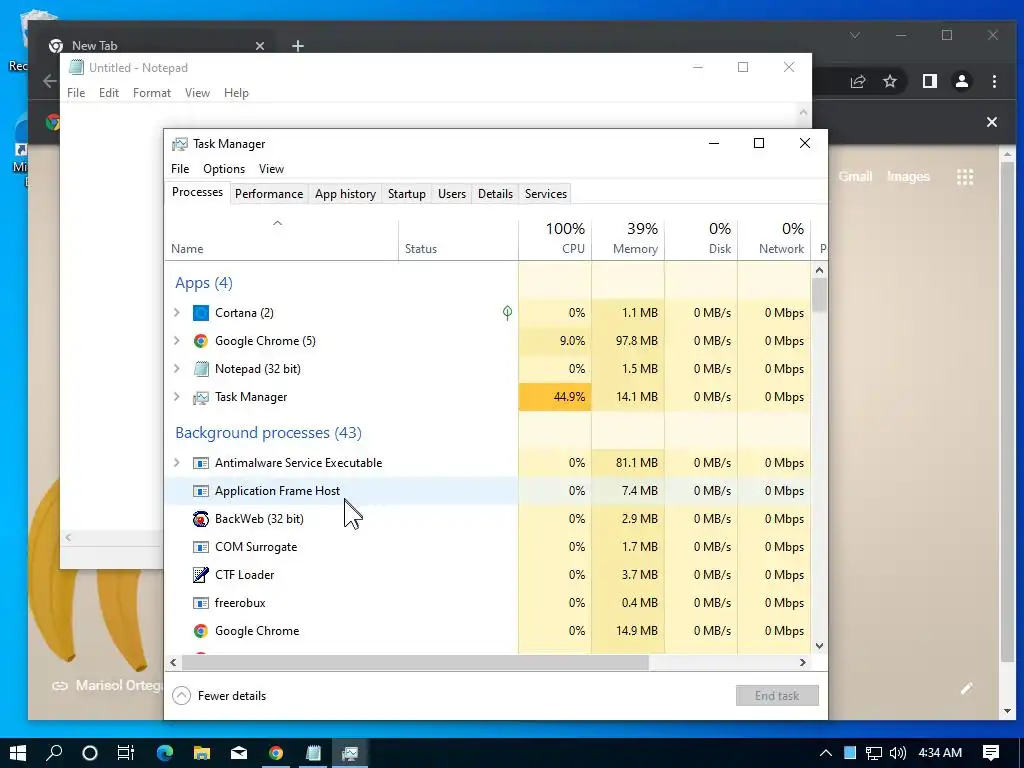1024x768 pixels.
Task: Expand the Task Manager process group
Action: (176, 397)
